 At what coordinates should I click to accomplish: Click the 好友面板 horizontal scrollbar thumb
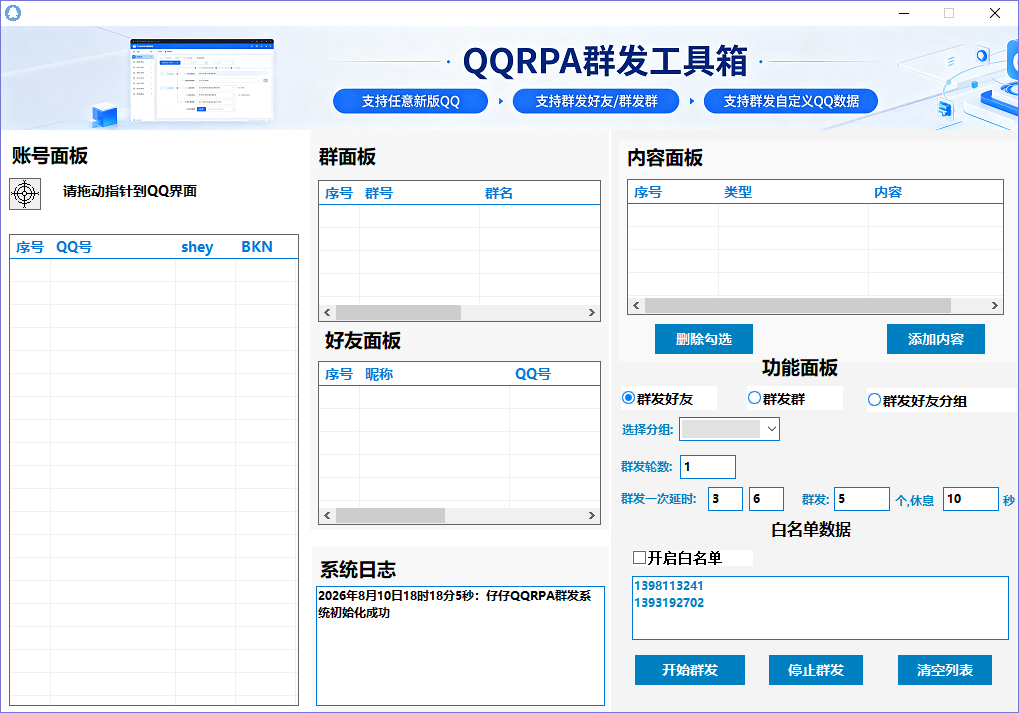pos(391,515)
